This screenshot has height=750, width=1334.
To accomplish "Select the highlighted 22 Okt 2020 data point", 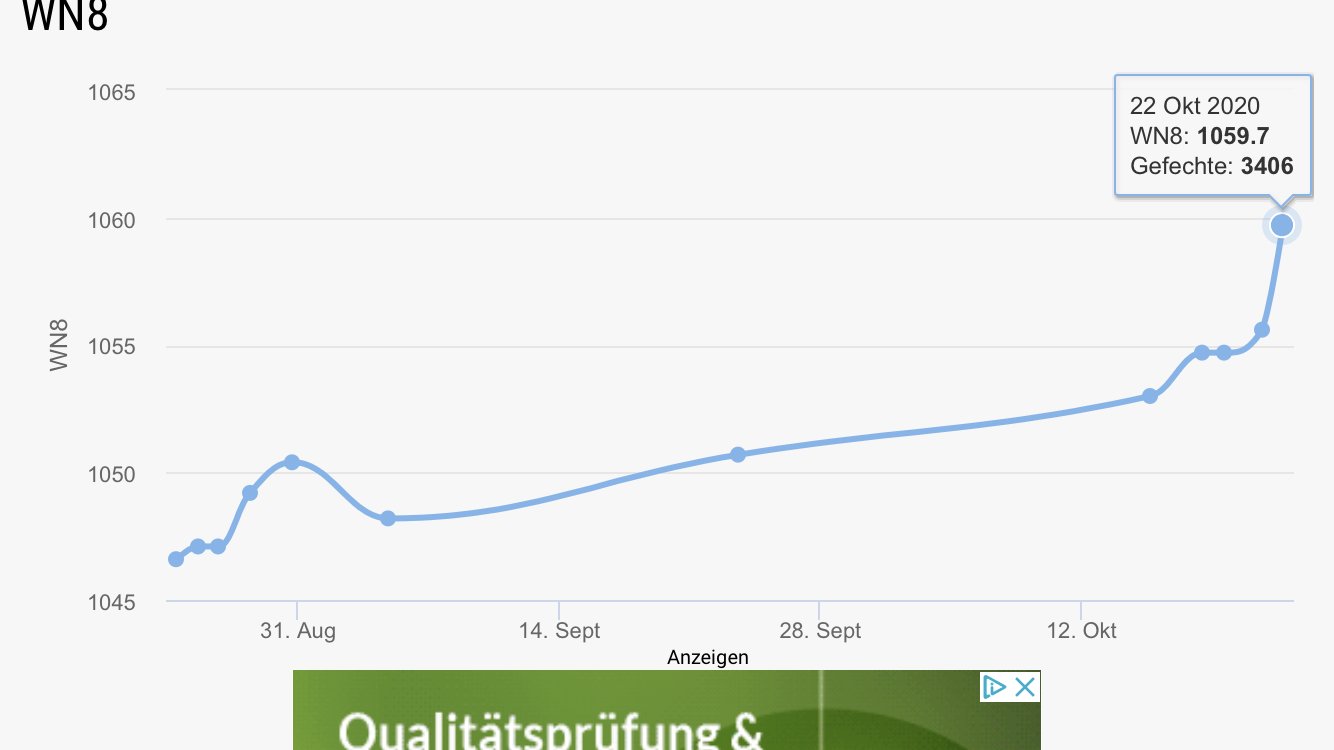I will coord(1282,225).
